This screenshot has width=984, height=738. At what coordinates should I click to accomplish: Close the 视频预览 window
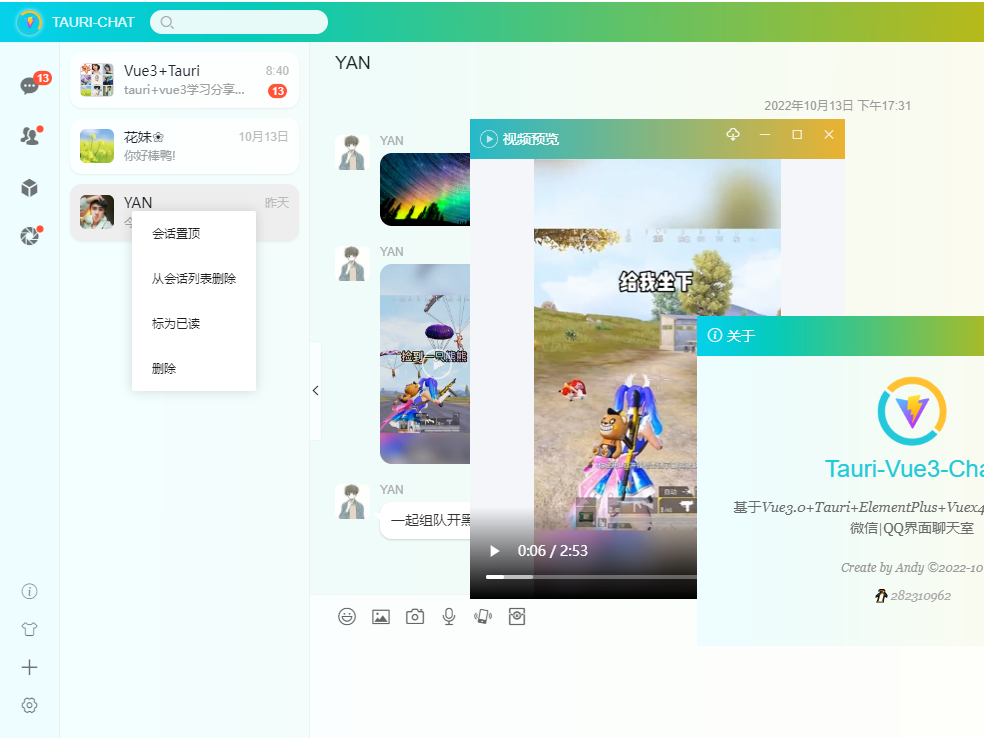(829, 134)
